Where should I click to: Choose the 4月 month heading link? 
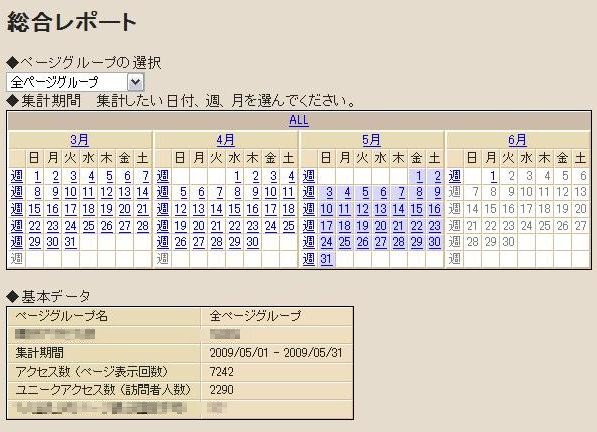225,140
